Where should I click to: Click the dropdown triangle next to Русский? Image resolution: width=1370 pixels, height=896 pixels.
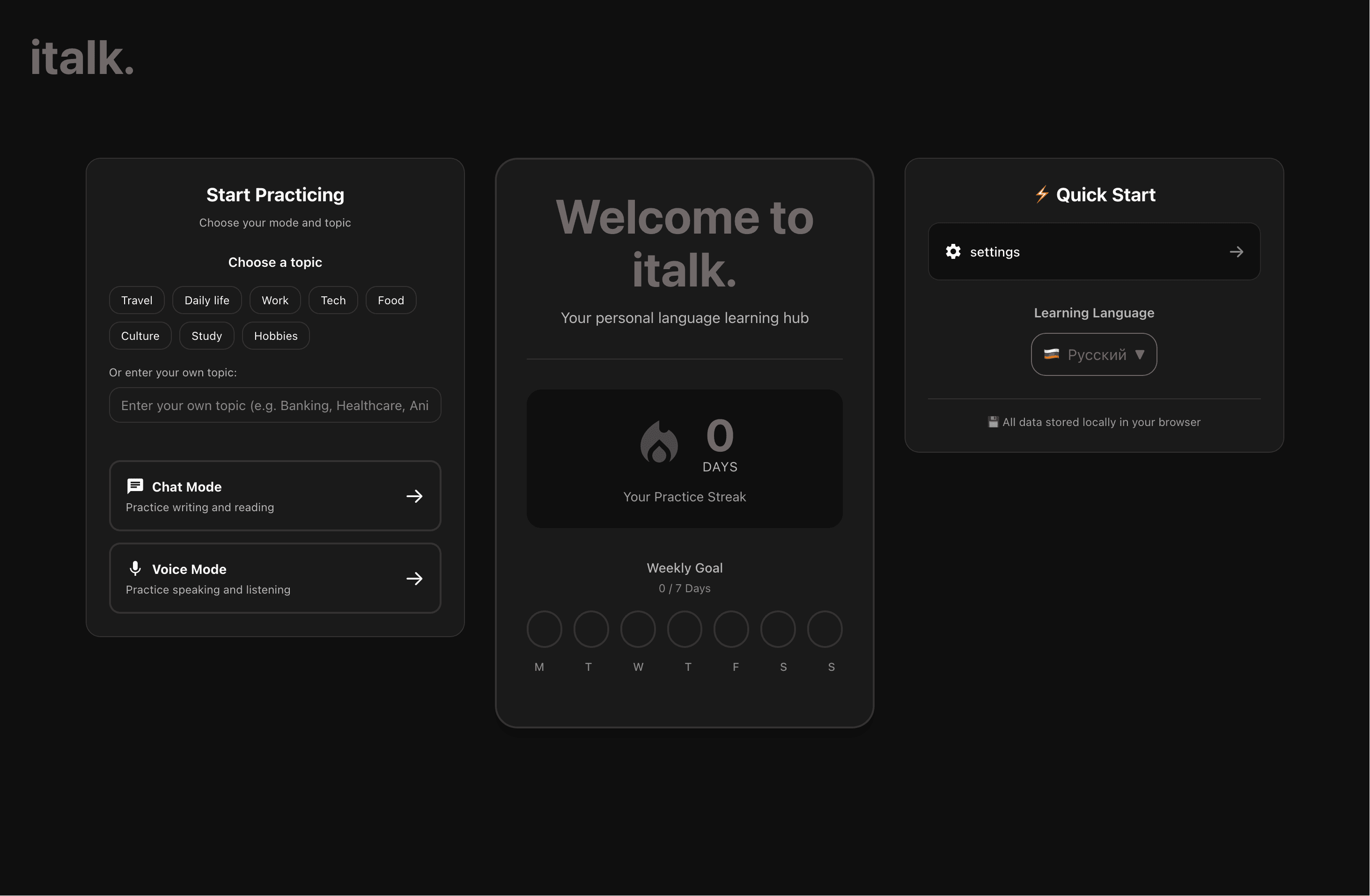click(1140, 355)
